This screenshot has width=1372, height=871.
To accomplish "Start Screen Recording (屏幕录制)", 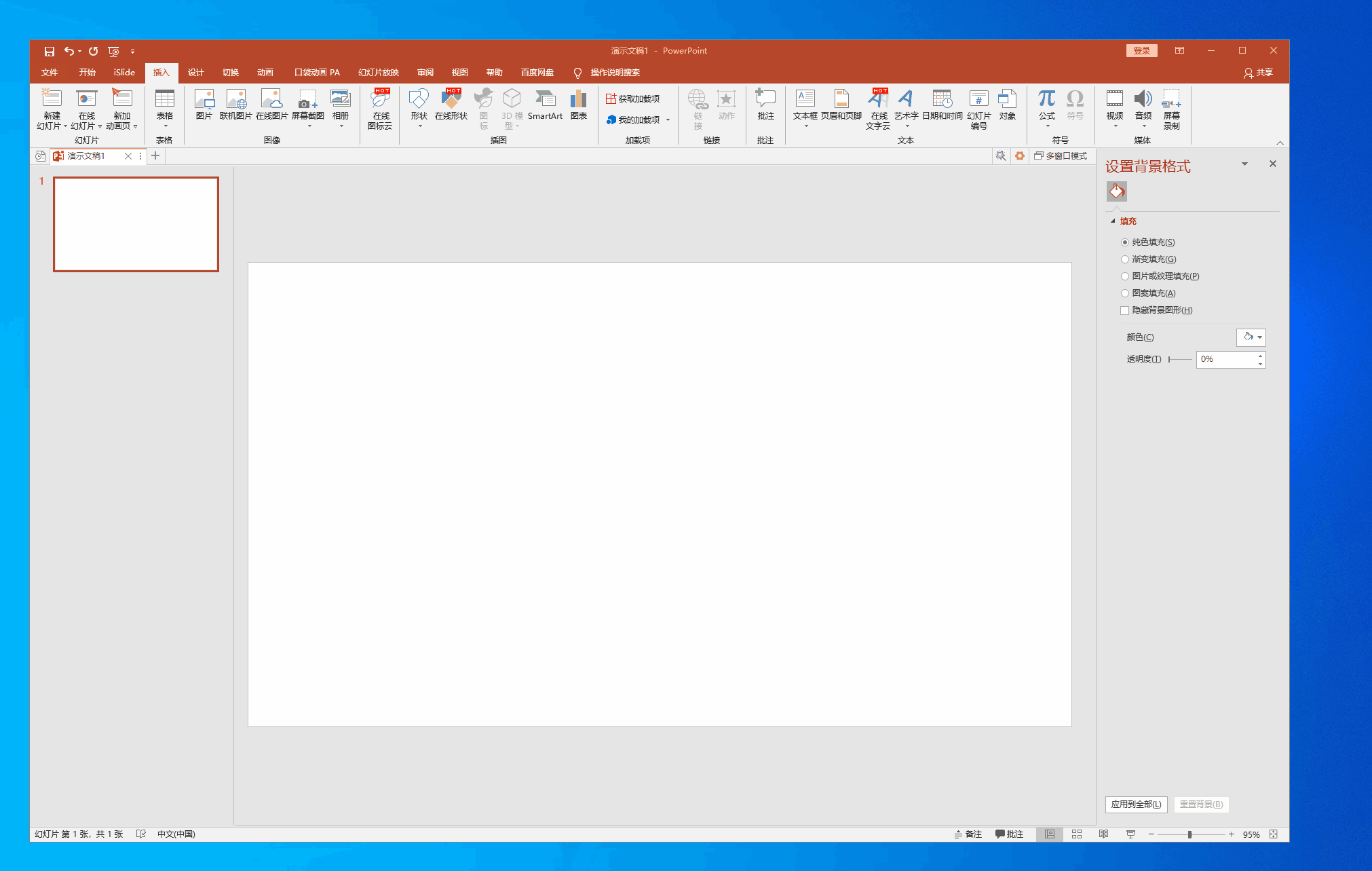I will tap(1172, 109).
